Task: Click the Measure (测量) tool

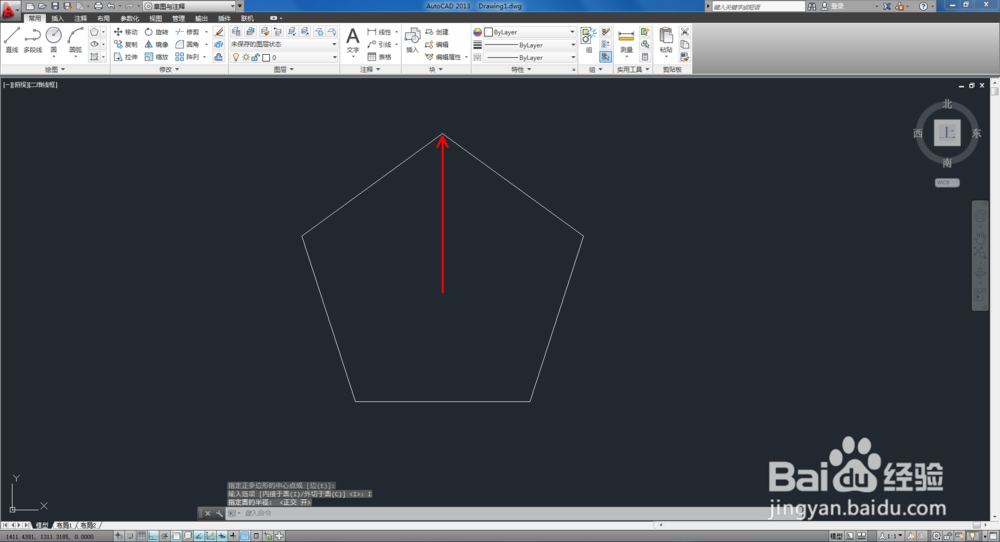Action: point(626,41)
